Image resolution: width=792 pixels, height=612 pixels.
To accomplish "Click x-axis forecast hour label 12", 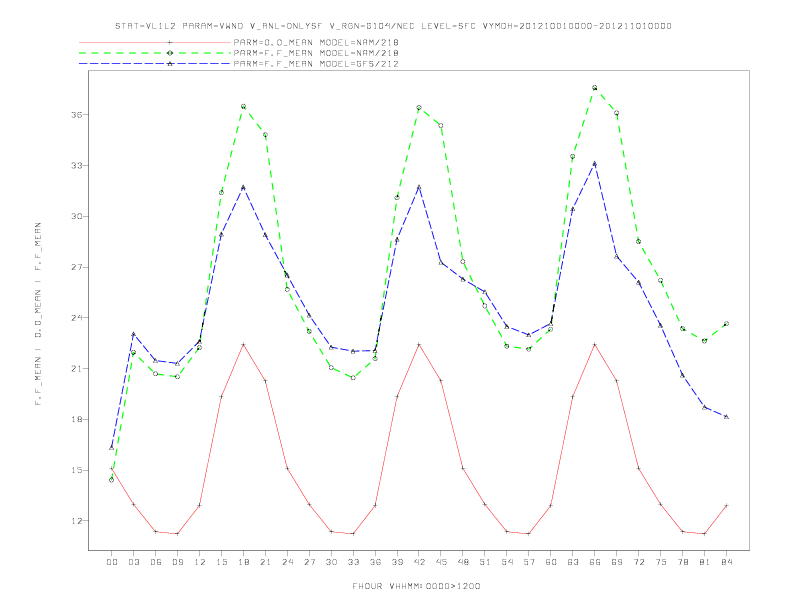I will (x=200, y=562).
